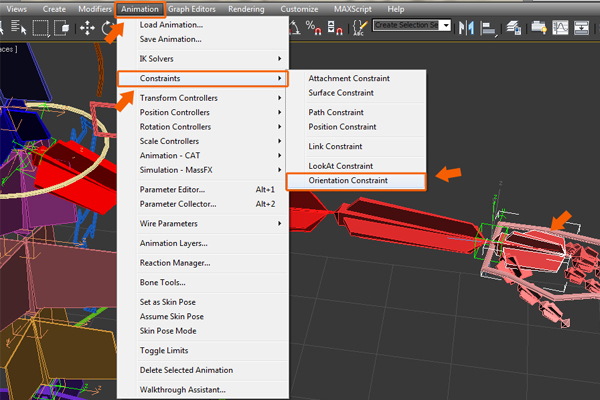
Task: Choose Load Animation... from the menu
Action: (203, 25)
